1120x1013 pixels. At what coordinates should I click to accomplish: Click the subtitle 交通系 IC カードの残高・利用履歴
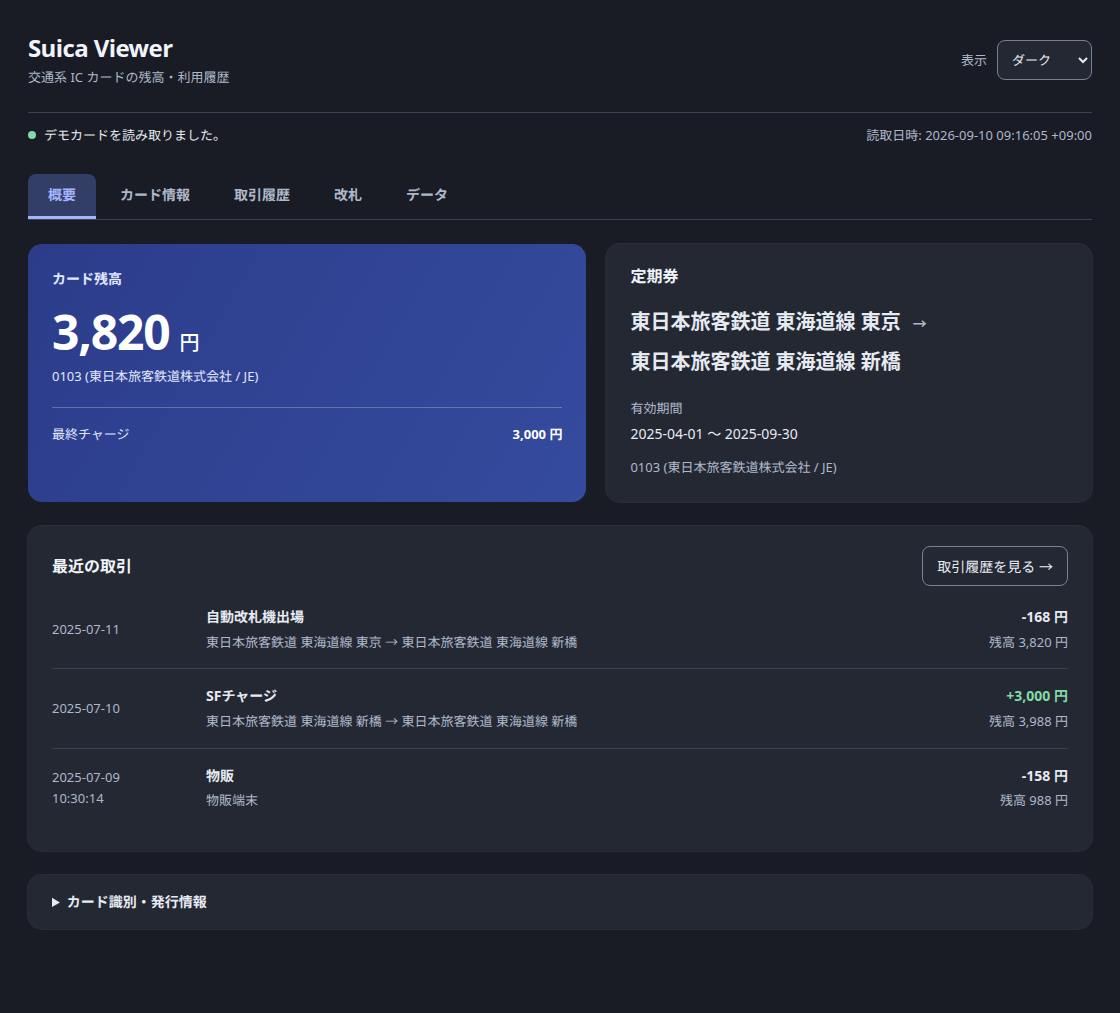pos(129,77)
